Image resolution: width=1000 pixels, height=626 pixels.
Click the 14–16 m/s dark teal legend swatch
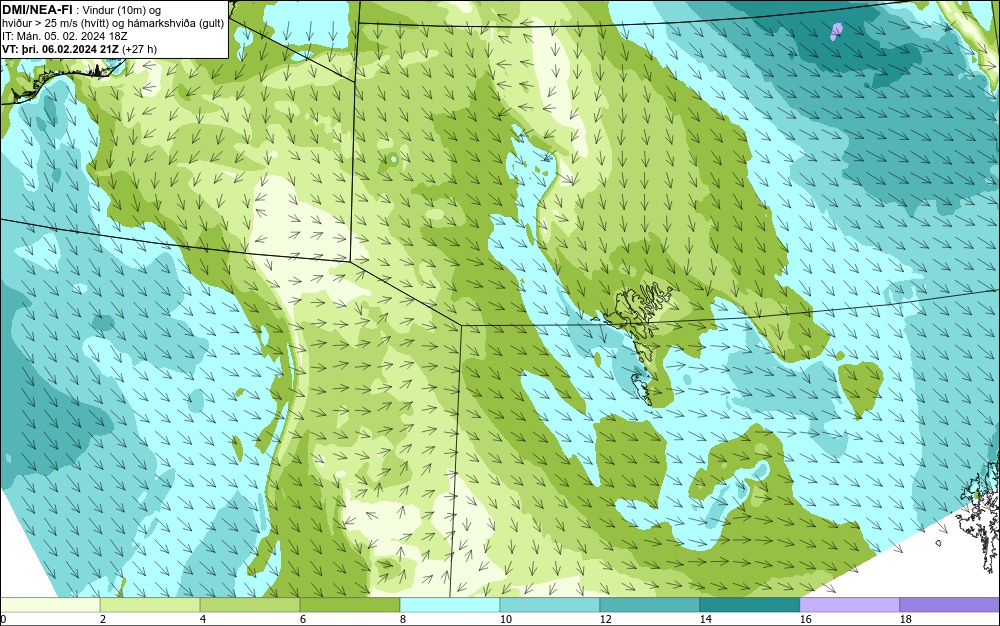[749, 605]
